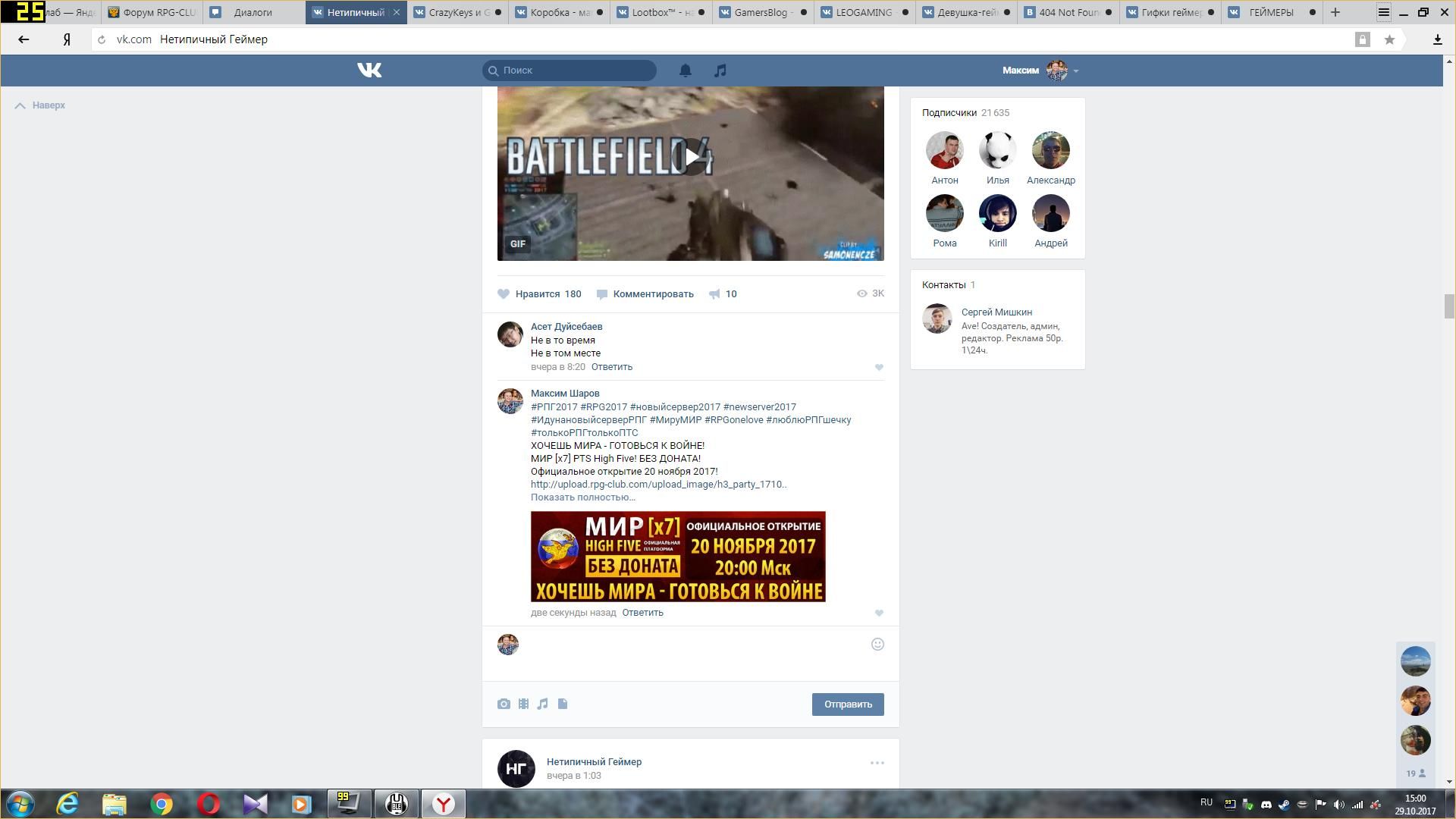The height and width of the screenshot is (819, 1456).
Task: Open VK notifications bell icon
Action: tap(685, 71)
